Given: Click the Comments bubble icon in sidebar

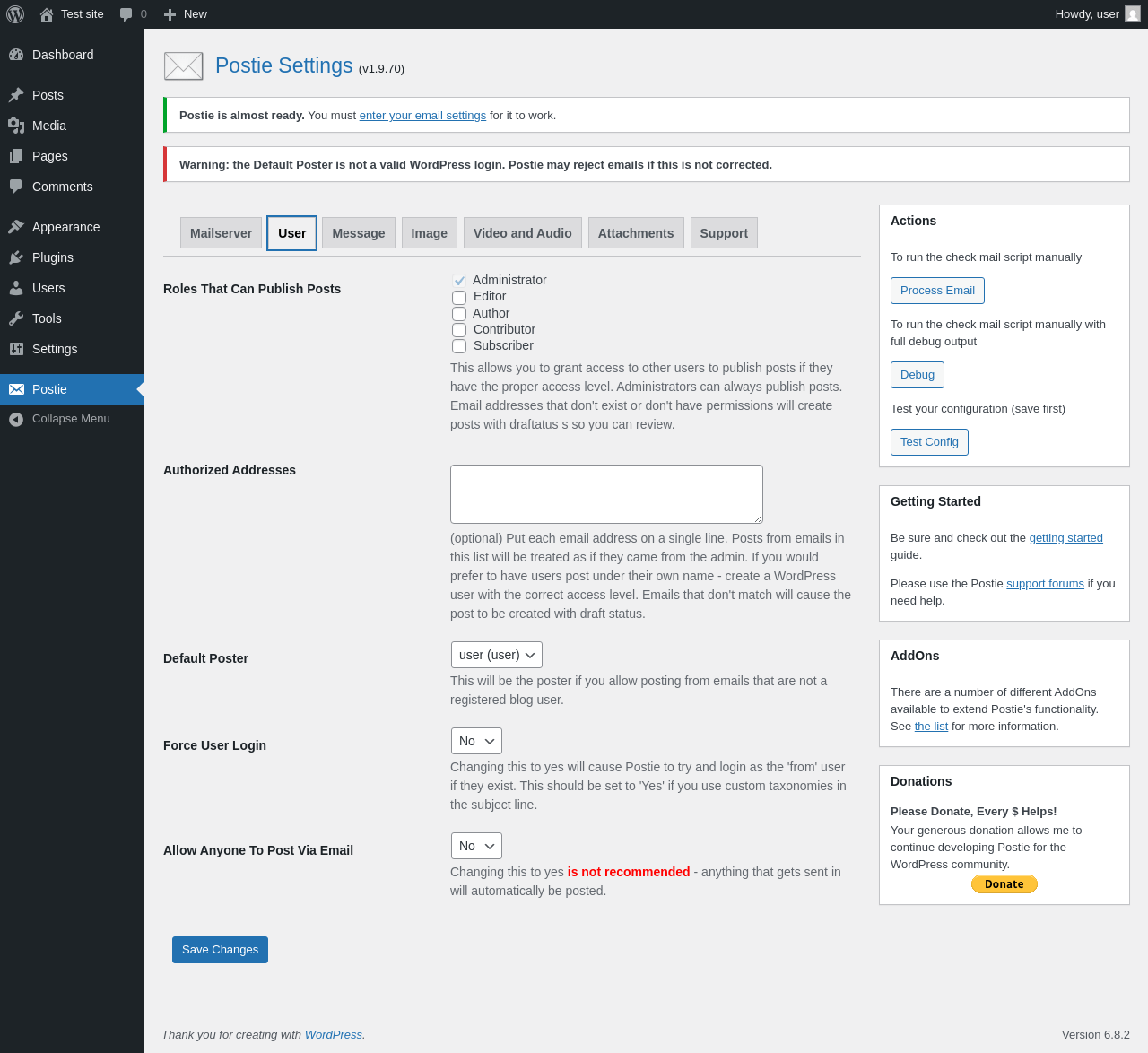Looking at the screenshot, I should click(16, 187).
